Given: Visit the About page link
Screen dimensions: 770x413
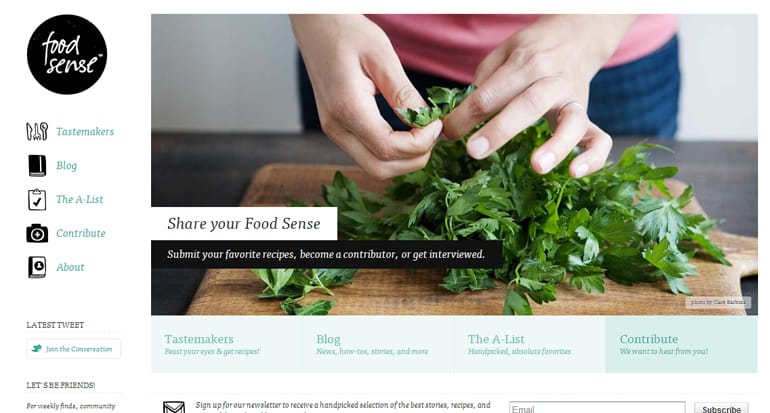Looking at the screenshot, I should point(70,267).
